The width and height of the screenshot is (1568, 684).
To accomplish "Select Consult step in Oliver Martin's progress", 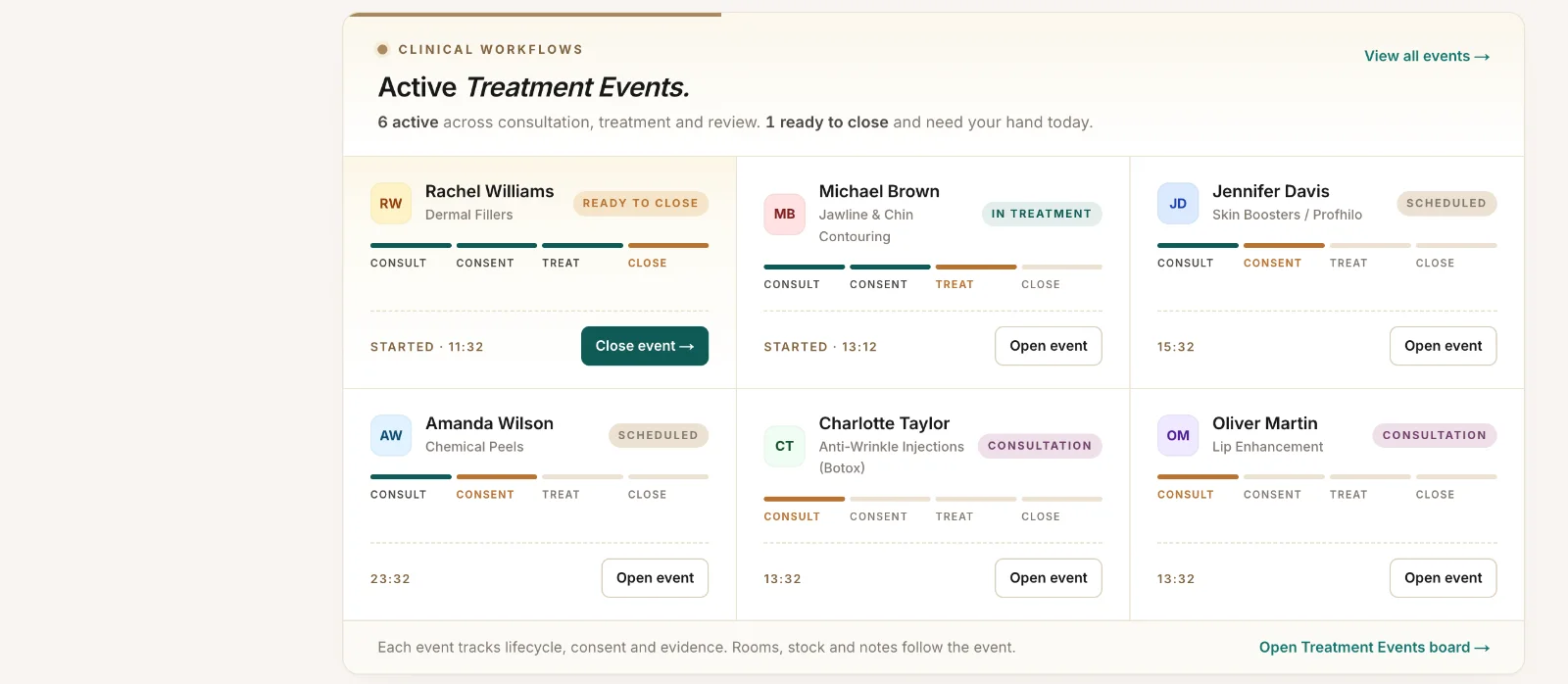I will pyautogui.click(x=1198, y=488).
